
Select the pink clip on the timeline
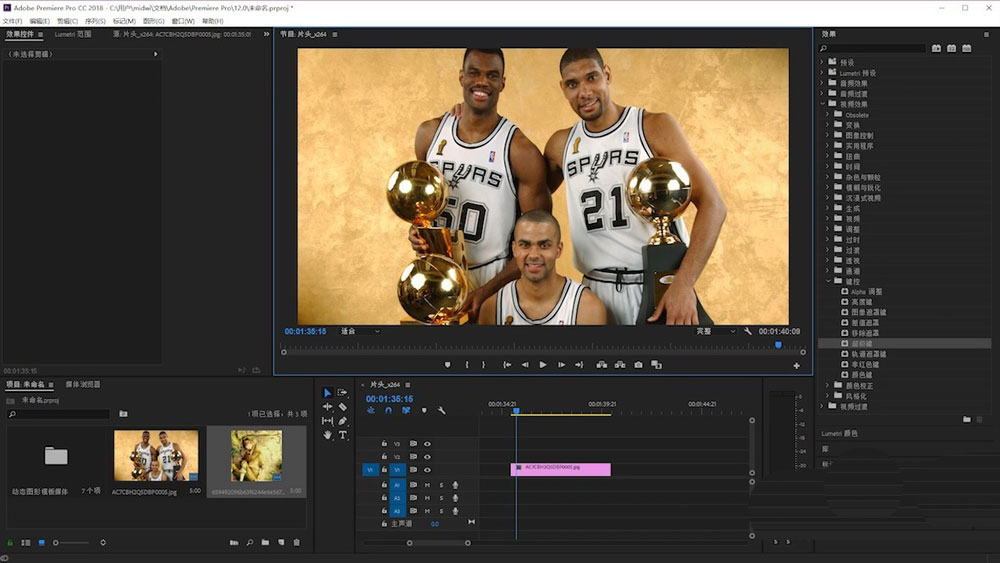tap(560, 468)
